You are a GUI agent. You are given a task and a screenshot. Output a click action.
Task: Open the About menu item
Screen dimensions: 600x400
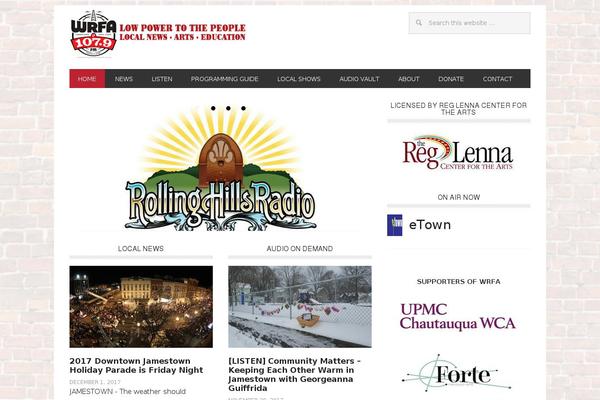409,79
